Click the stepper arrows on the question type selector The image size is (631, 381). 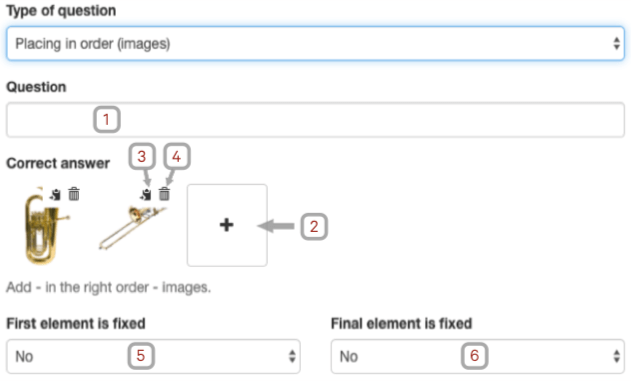coord(616,43)
